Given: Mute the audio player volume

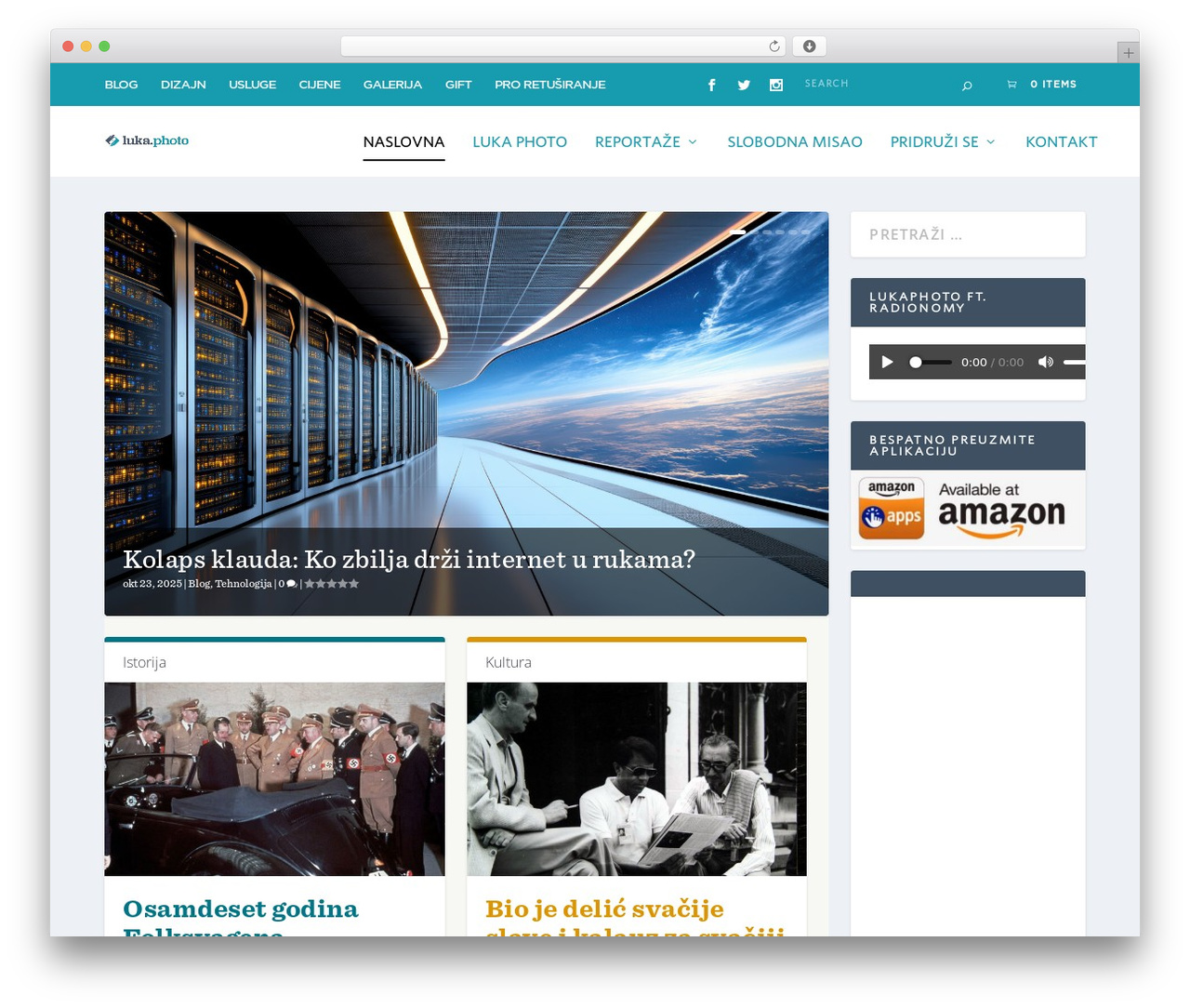Looking at the screenshot, I should pos(1046,363).
